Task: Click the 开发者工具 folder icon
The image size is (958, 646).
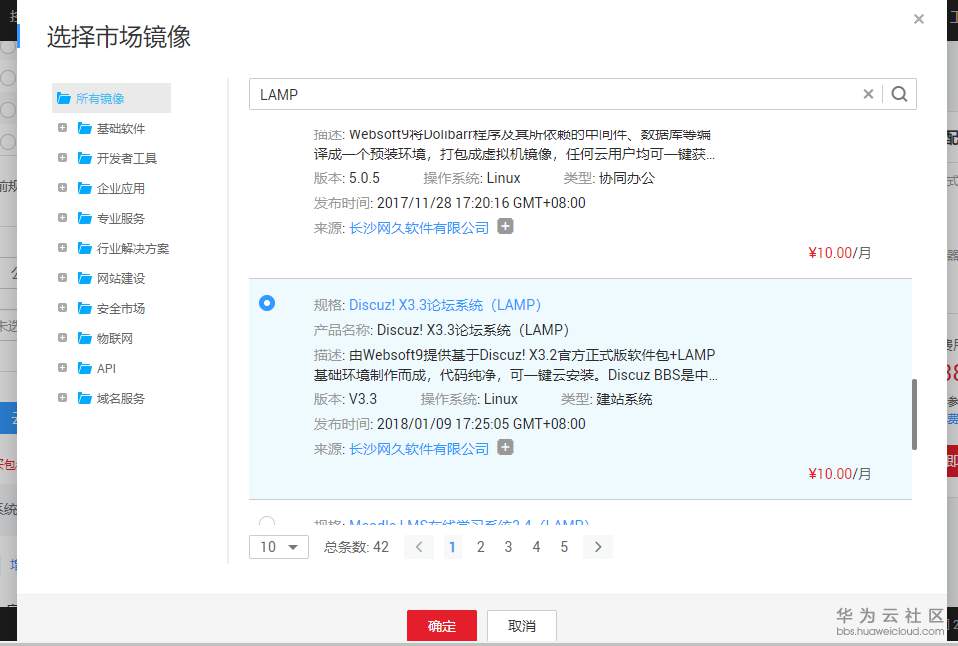Action: (84, 158)
